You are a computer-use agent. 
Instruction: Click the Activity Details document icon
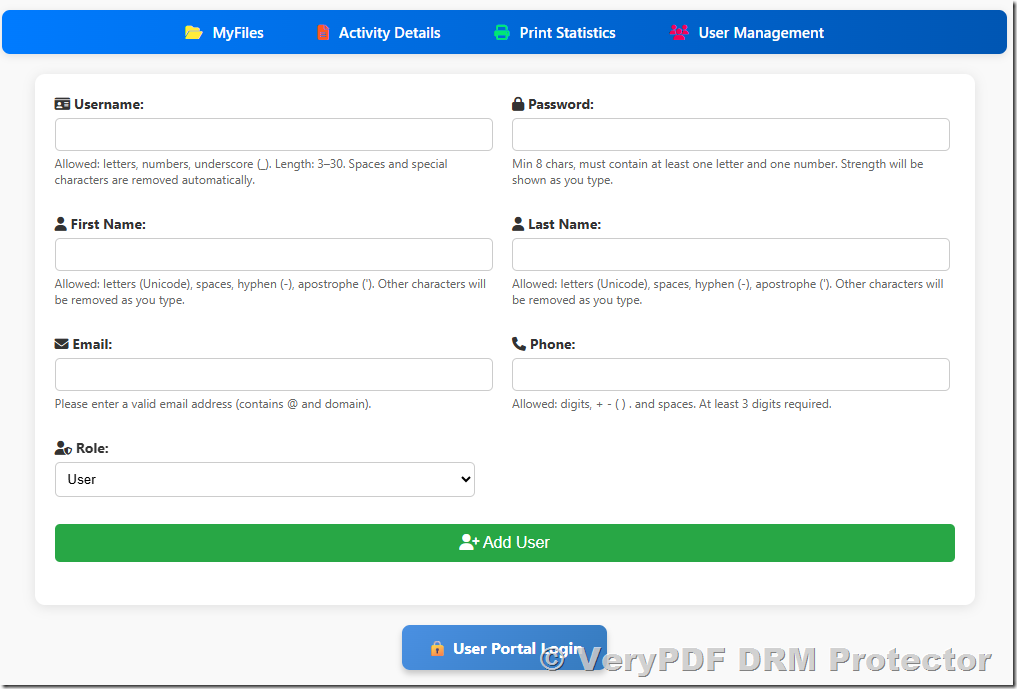[x=323, y=33]
